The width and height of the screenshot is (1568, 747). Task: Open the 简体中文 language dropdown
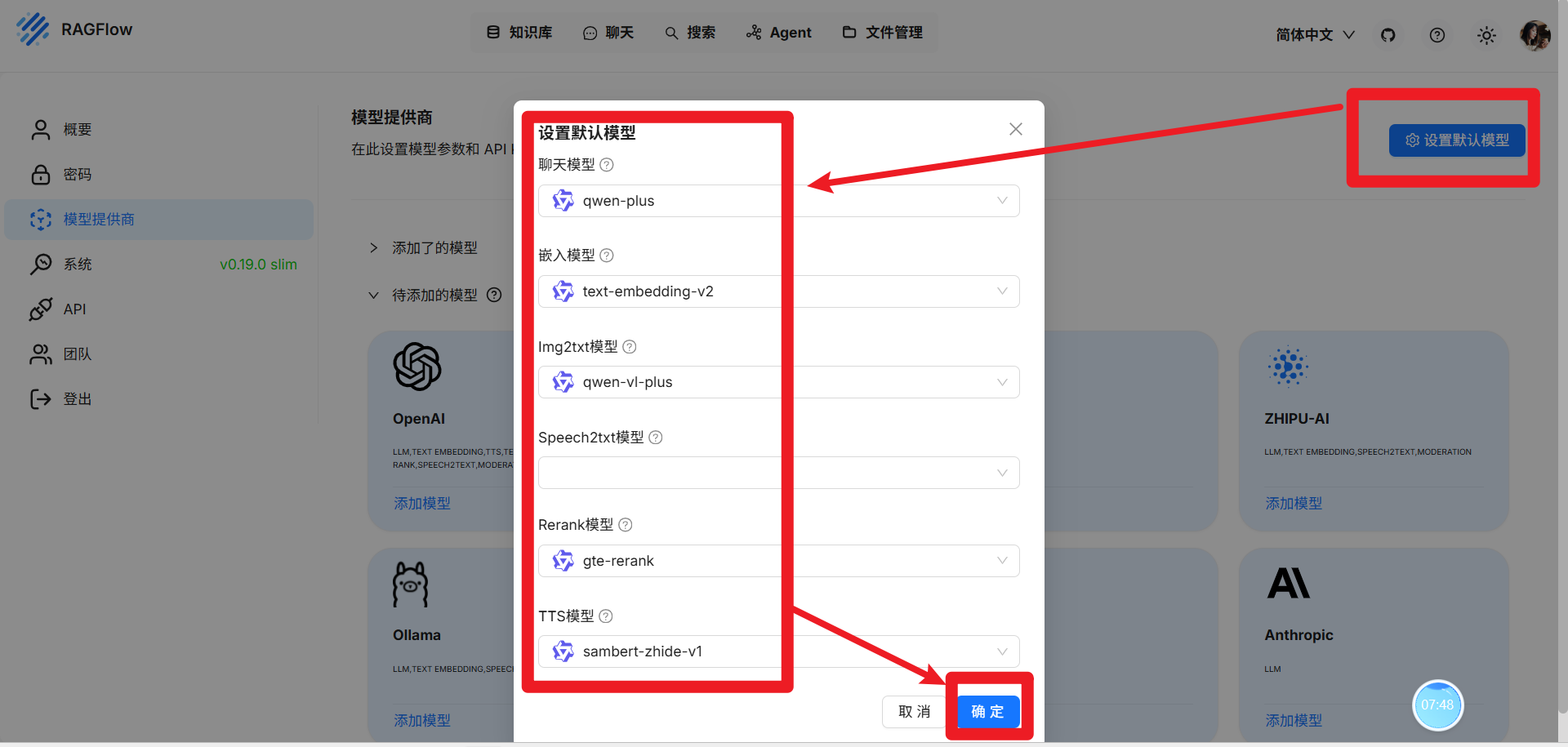coord(1316,35)
